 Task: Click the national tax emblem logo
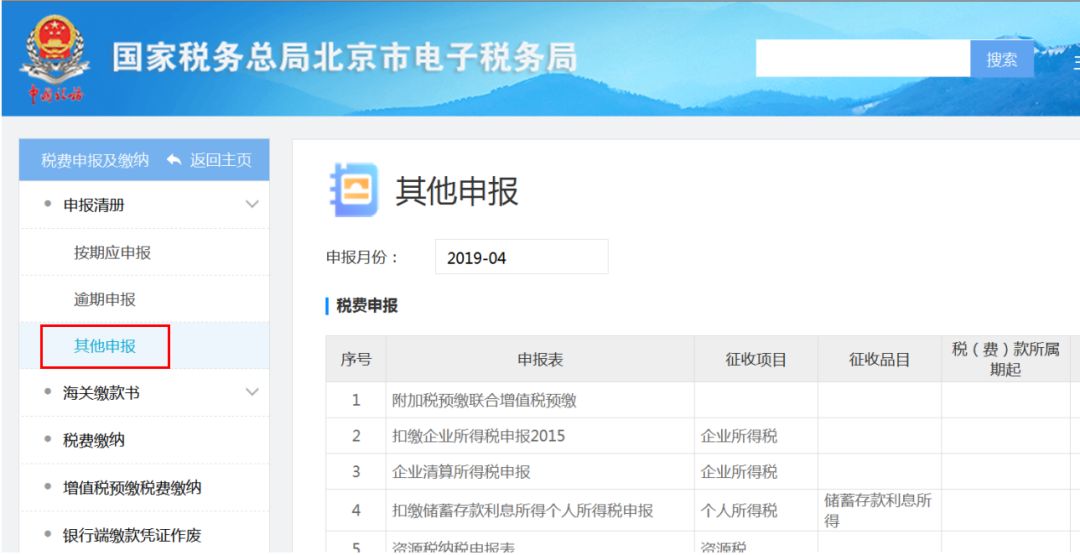(x=54, y=58)
